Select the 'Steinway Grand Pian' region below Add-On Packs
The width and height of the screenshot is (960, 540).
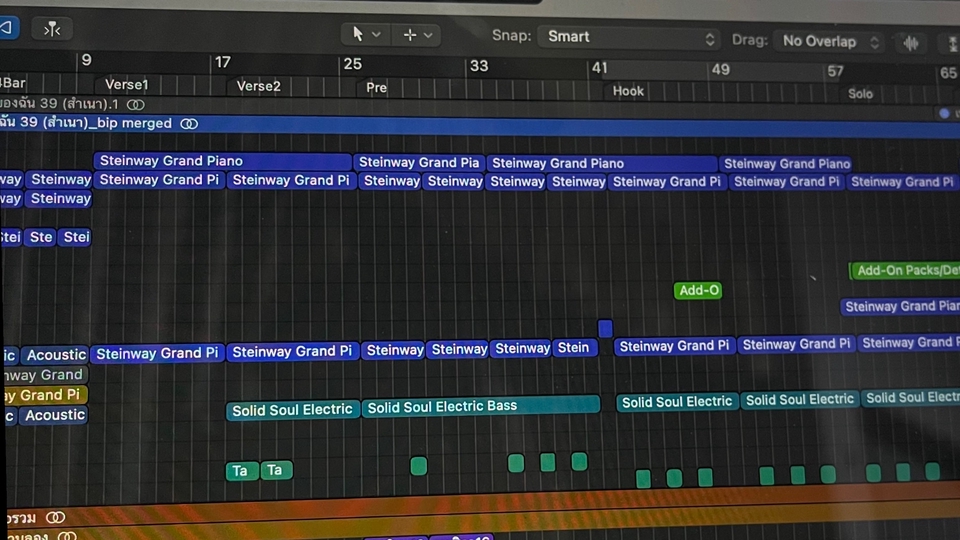(900, 307)
